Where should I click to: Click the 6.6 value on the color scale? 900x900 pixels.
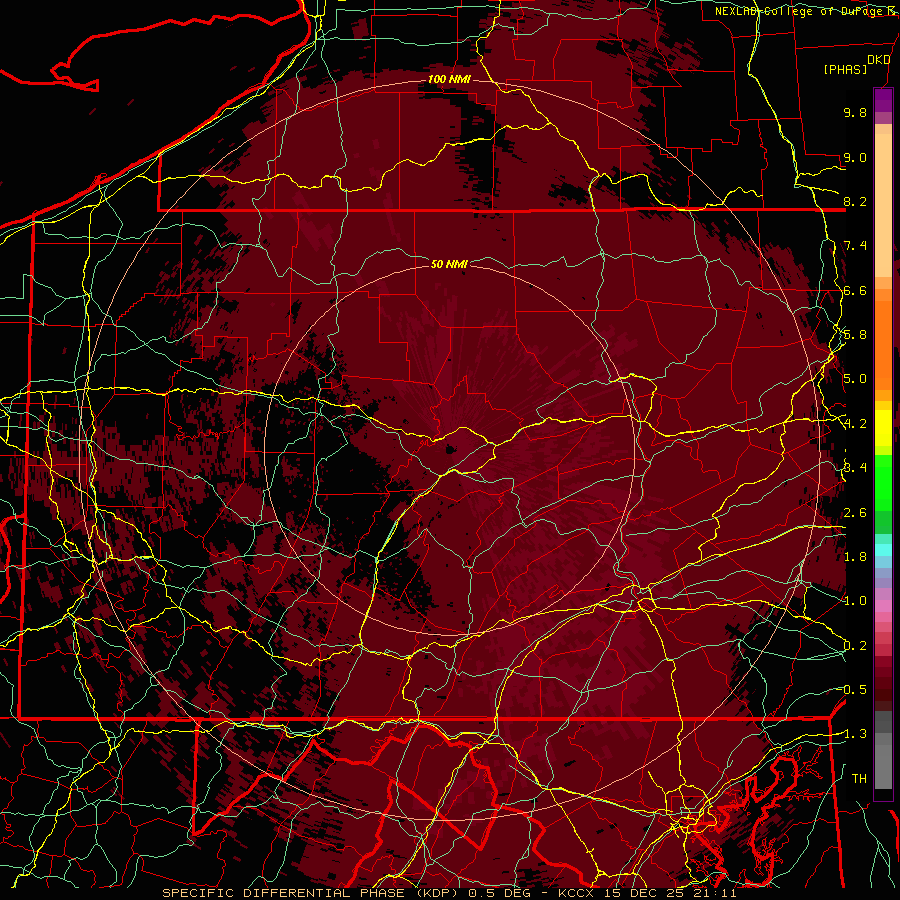tap(855, 290)
